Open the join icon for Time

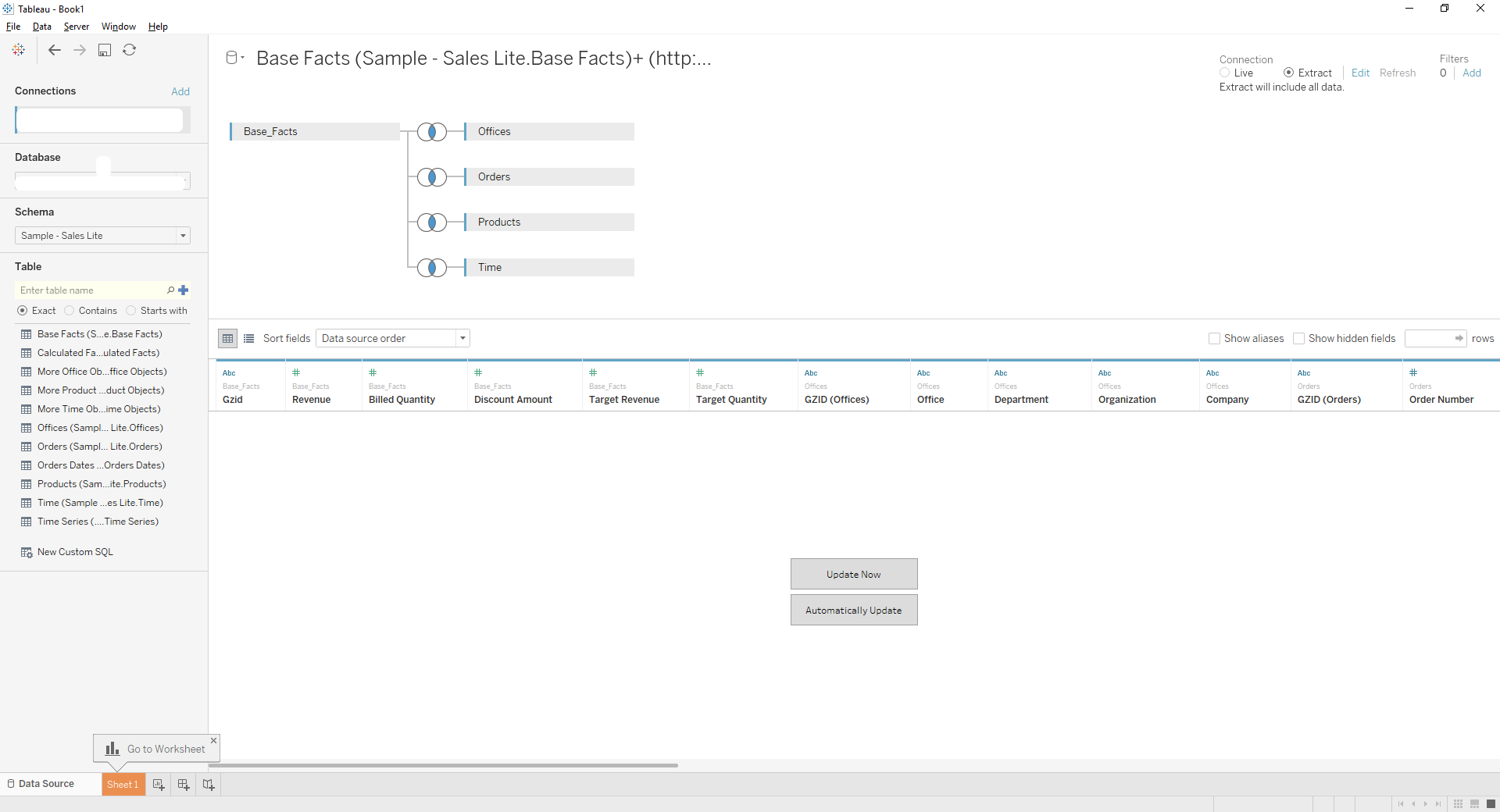(x=432, y=268)
